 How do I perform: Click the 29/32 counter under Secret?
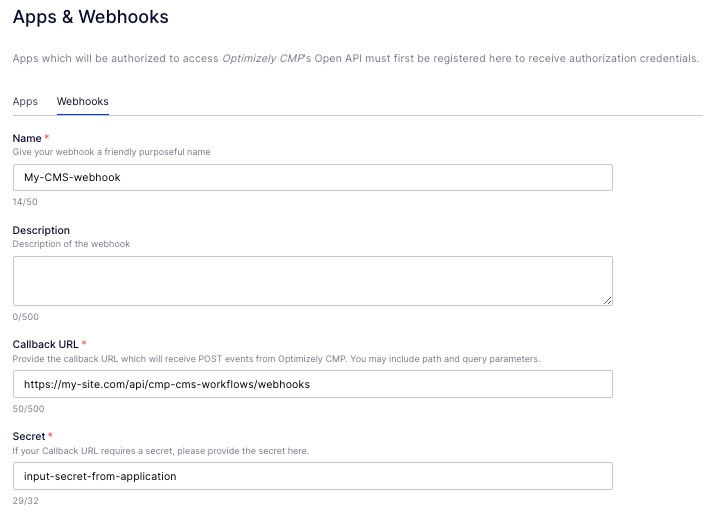coord(24,500)
